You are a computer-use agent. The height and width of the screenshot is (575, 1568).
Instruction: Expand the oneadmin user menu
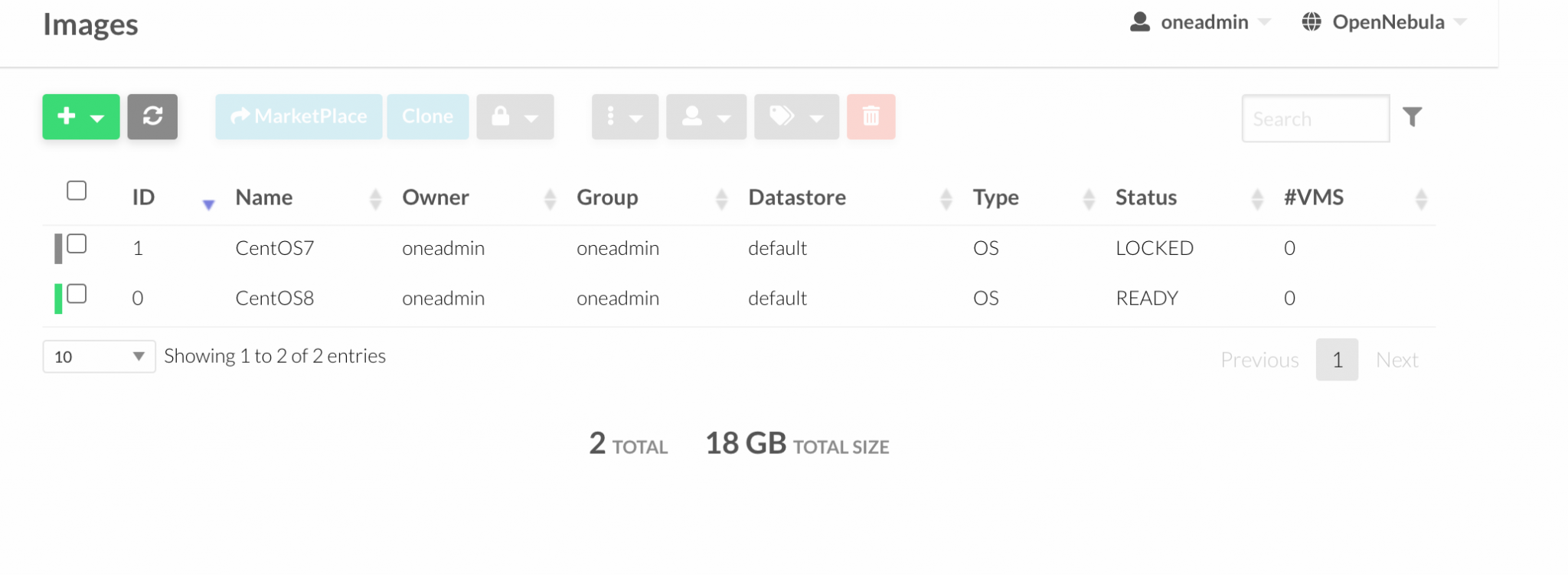(x=1202, y=22)
